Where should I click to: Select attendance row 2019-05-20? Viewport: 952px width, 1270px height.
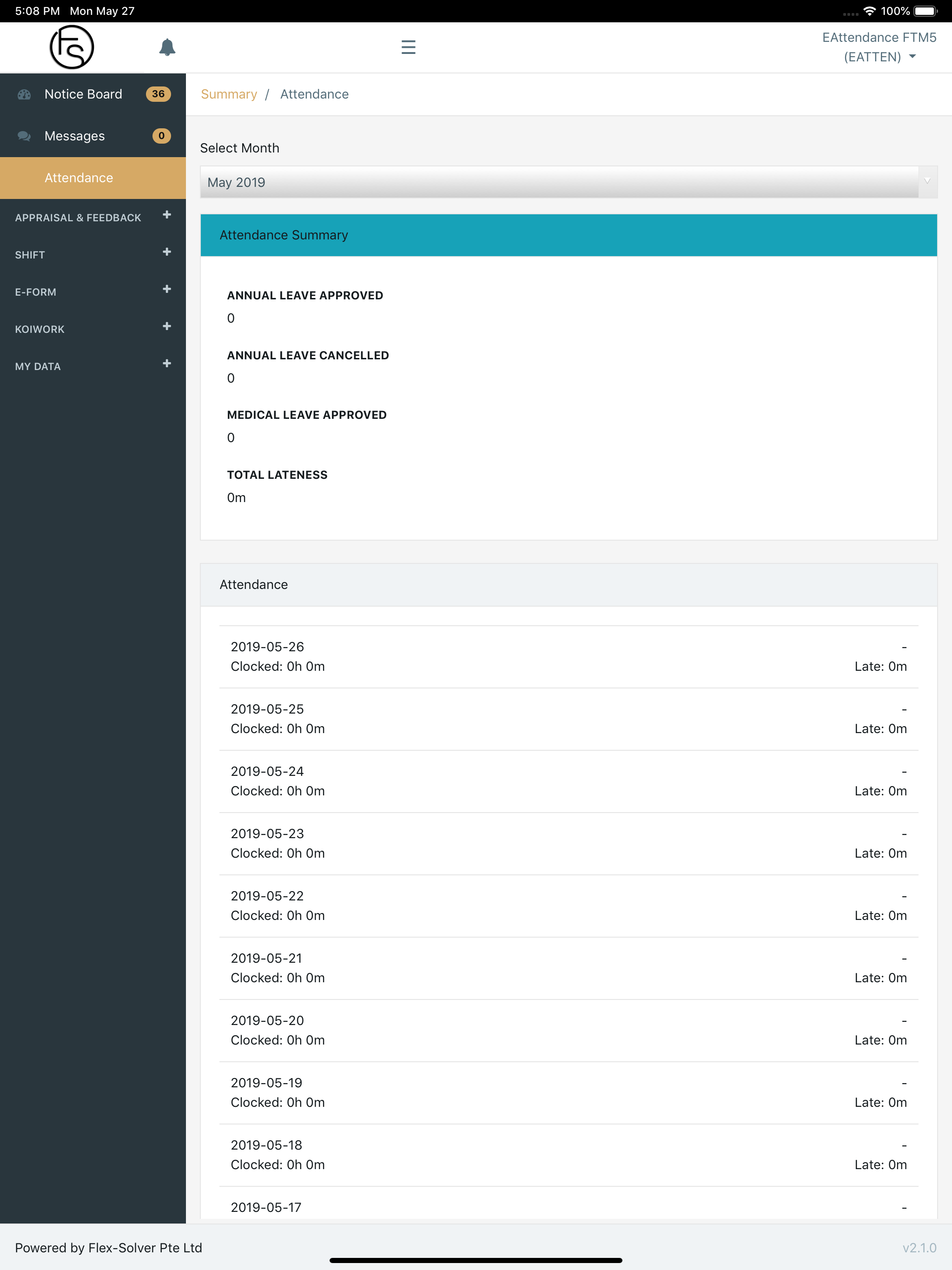(x=569, y=1031)
